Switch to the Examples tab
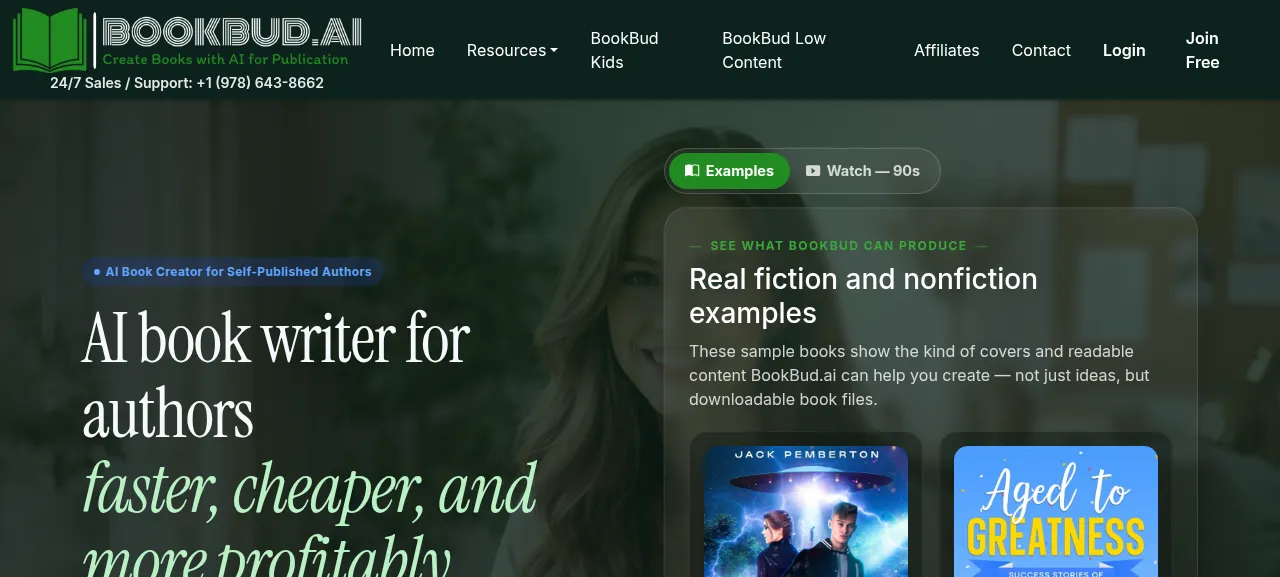1280x577 pixels. (729, 171)
